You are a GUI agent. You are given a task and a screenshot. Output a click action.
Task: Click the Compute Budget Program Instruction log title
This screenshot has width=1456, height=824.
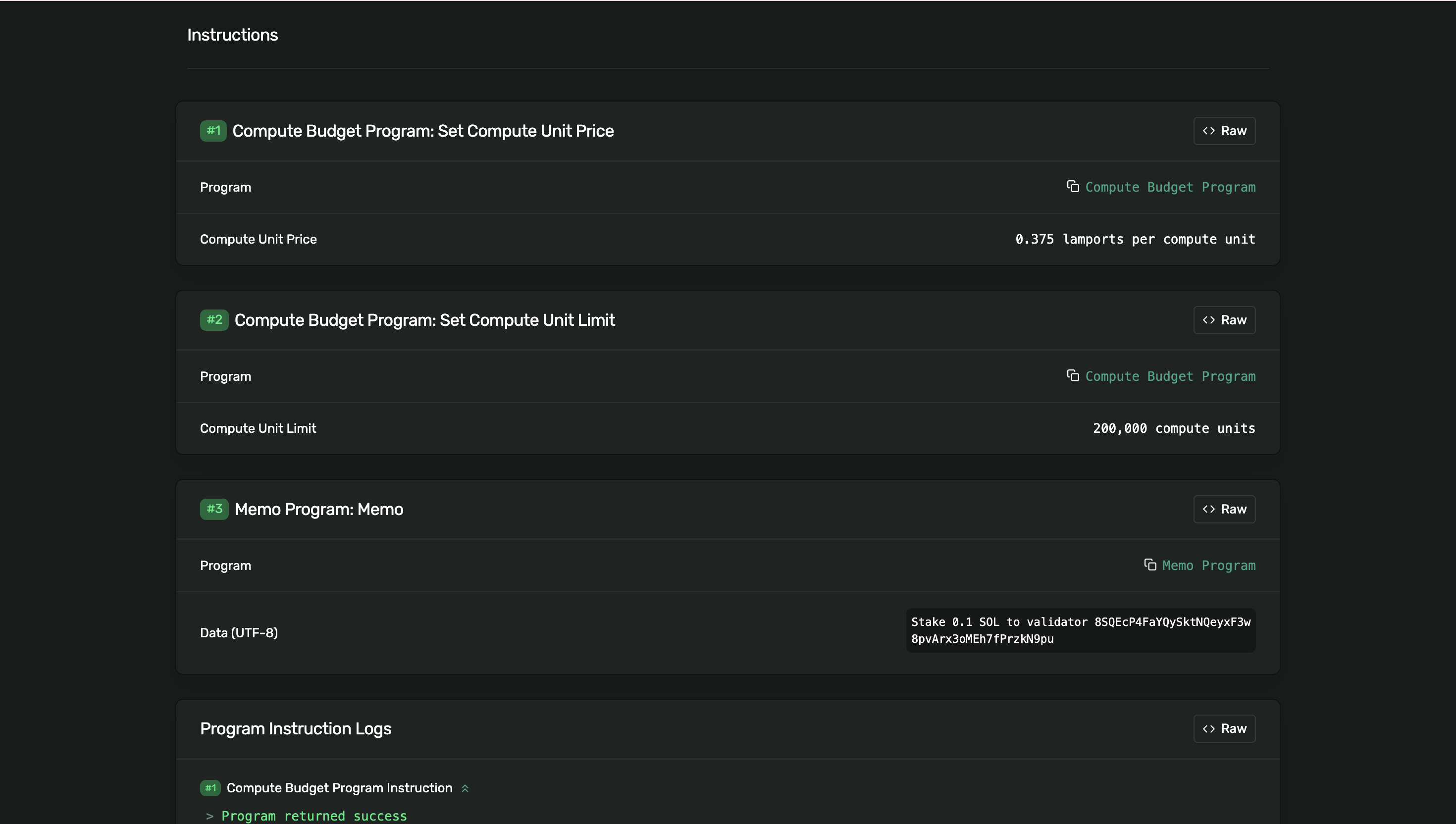[x=339, y=788]
